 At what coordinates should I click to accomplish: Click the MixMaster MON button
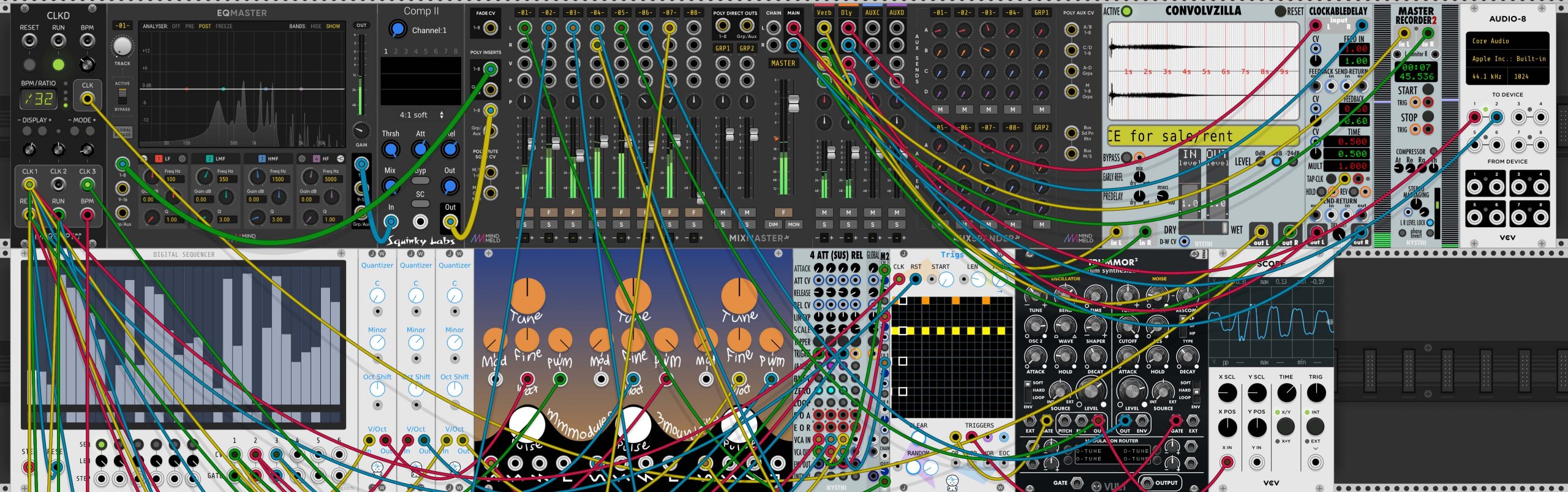pyautogui.click(x=794, y=224)
